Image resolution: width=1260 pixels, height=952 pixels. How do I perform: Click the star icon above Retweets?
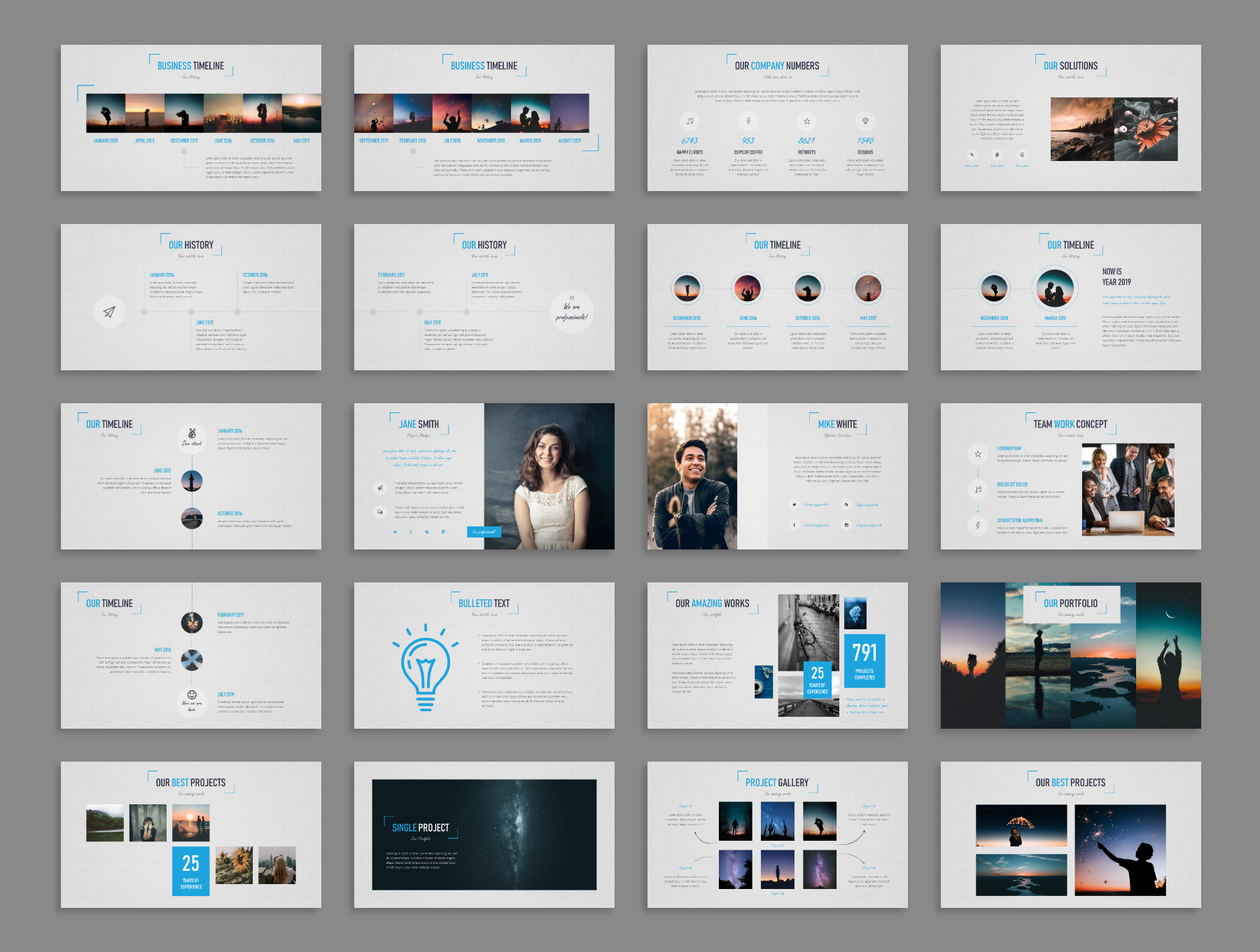point(806,121)
